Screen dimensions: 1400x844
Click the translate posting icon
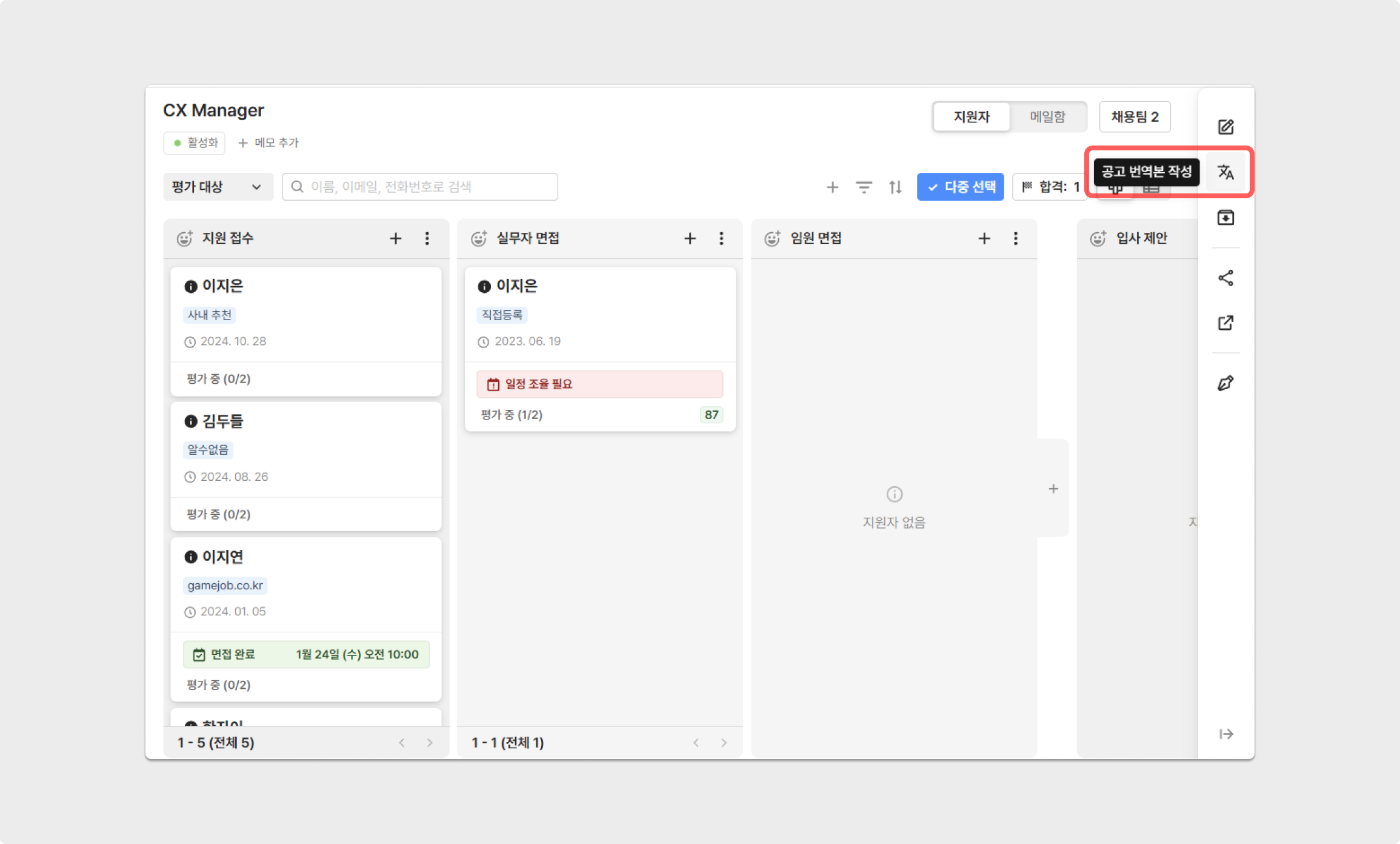click(1225, 172)
